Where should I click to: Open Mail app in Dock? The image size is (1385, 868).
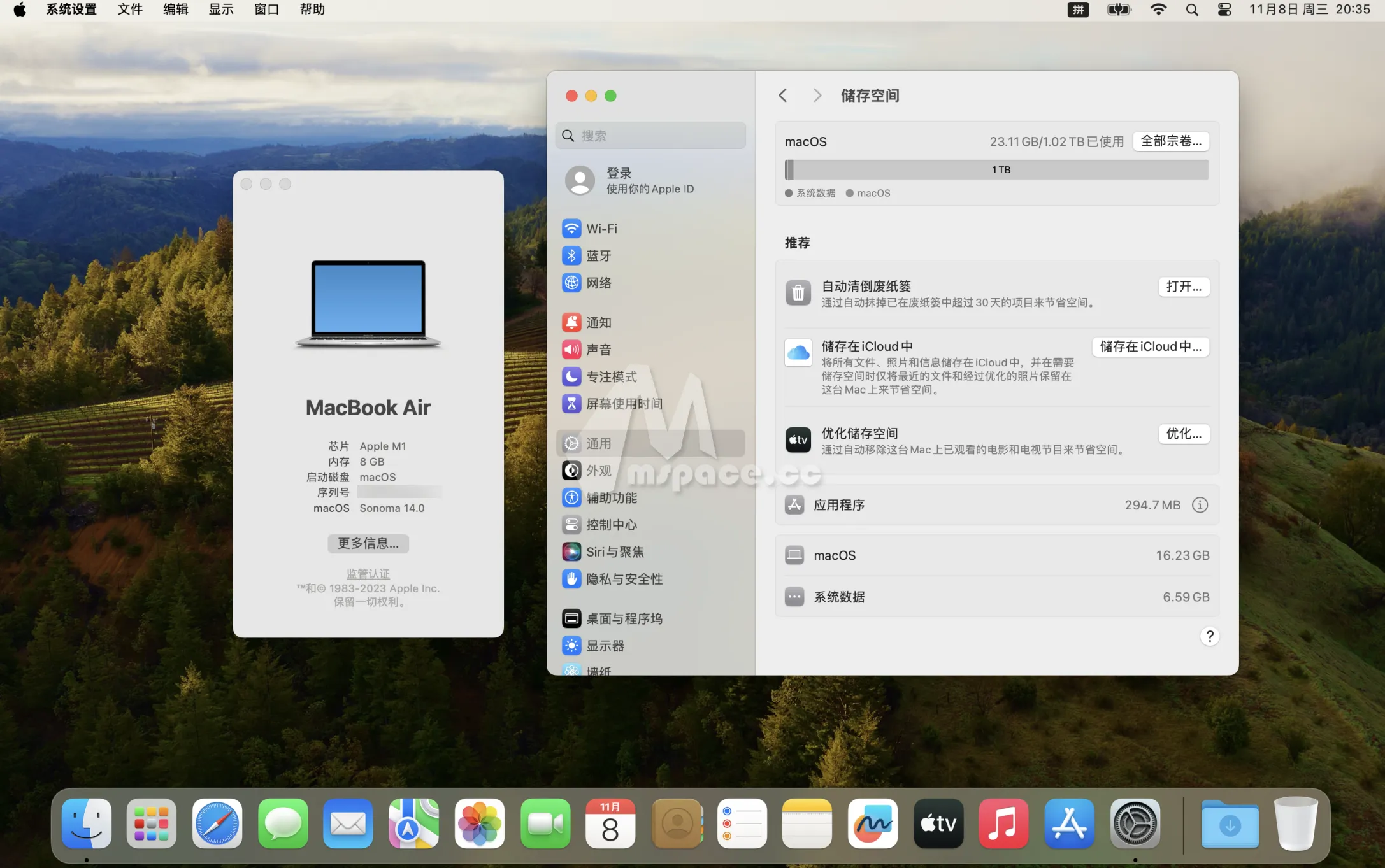coord(348,823)
